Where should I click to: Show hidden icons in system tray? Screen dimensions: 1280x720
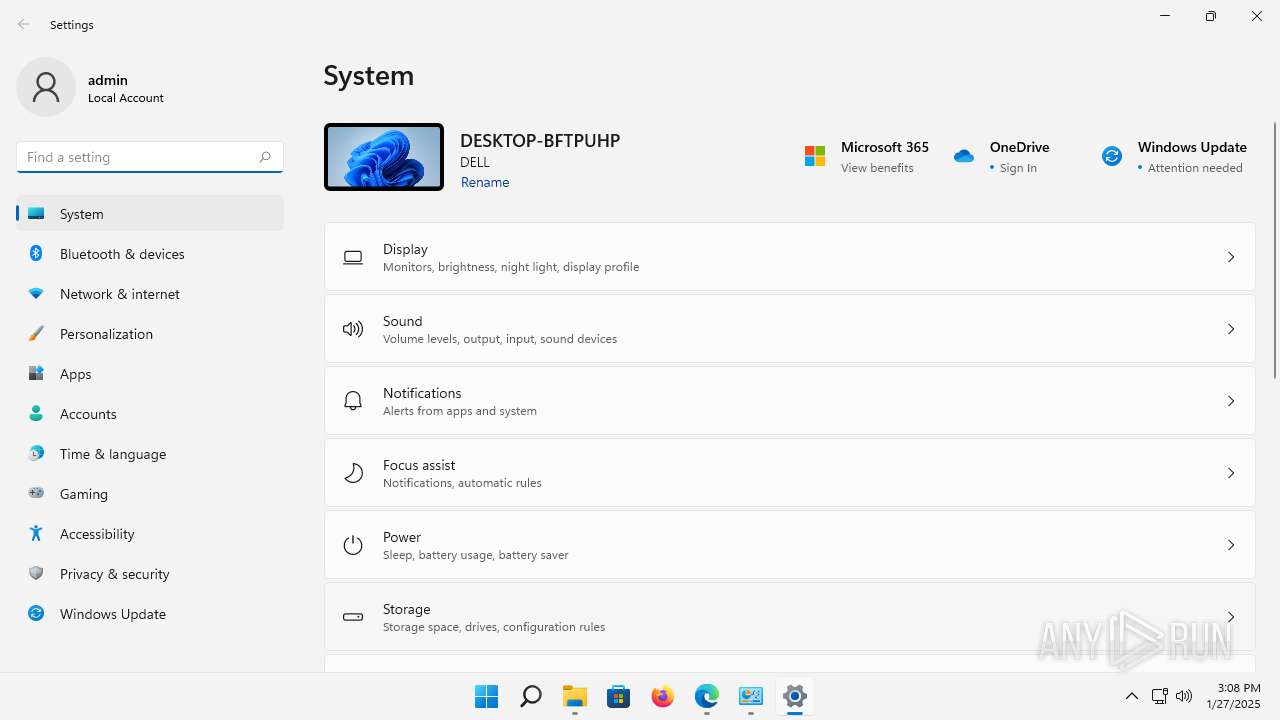(x=1132, y=696)
